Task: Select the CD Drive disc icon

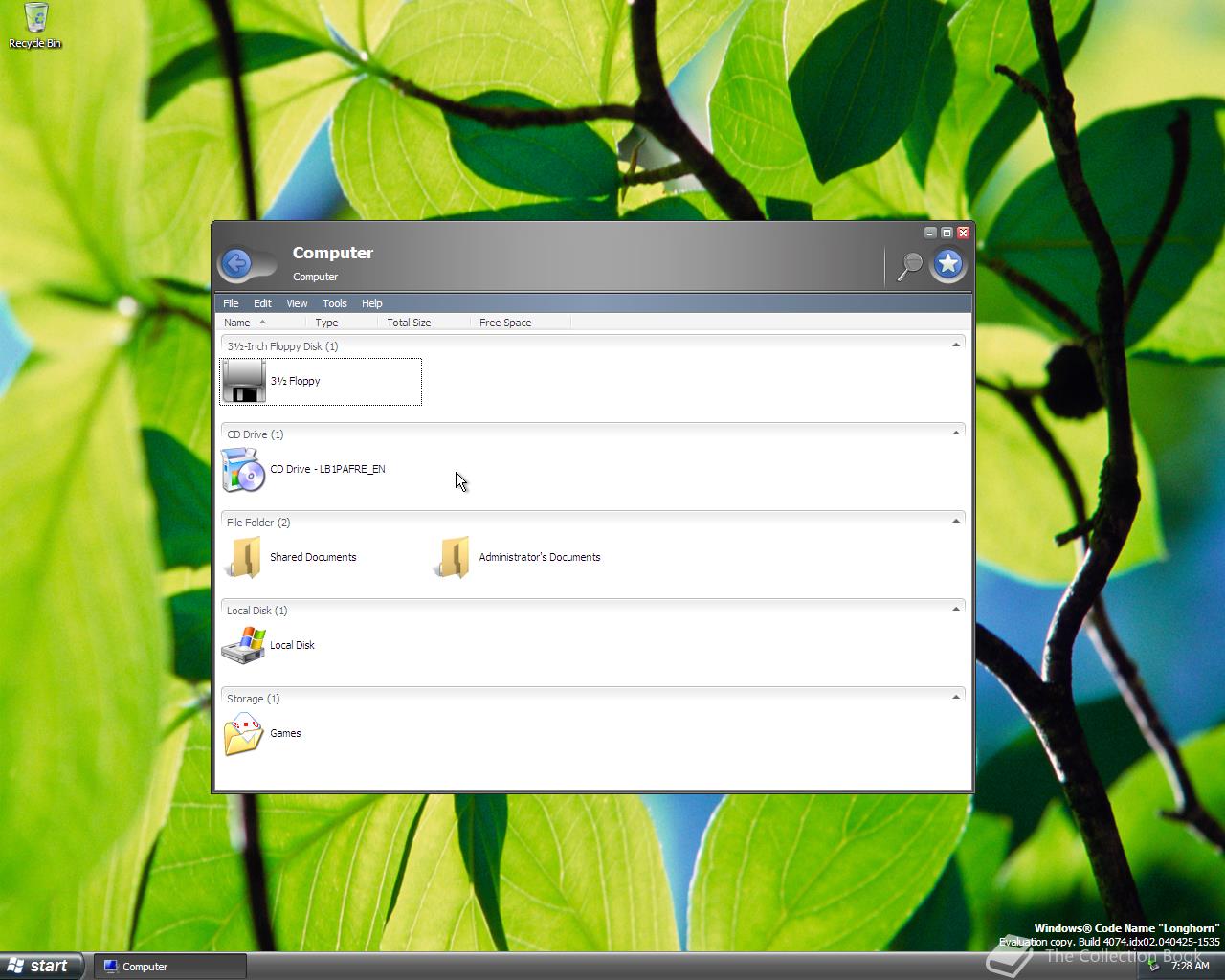Action: click(x=243, y=469)
